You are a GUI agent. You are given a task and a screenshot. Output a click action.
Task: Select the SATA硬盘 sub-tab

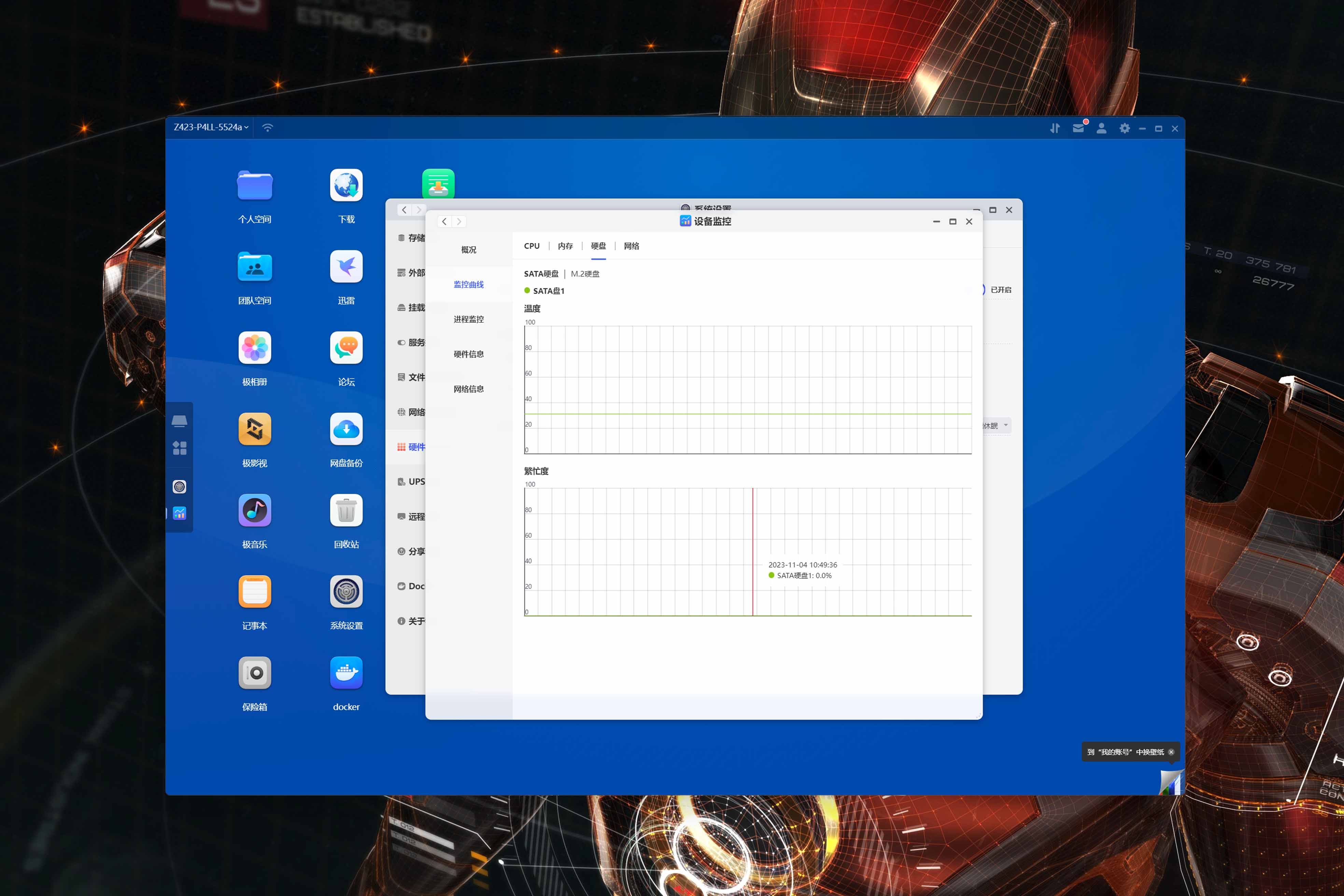click(x=541, y=274)
